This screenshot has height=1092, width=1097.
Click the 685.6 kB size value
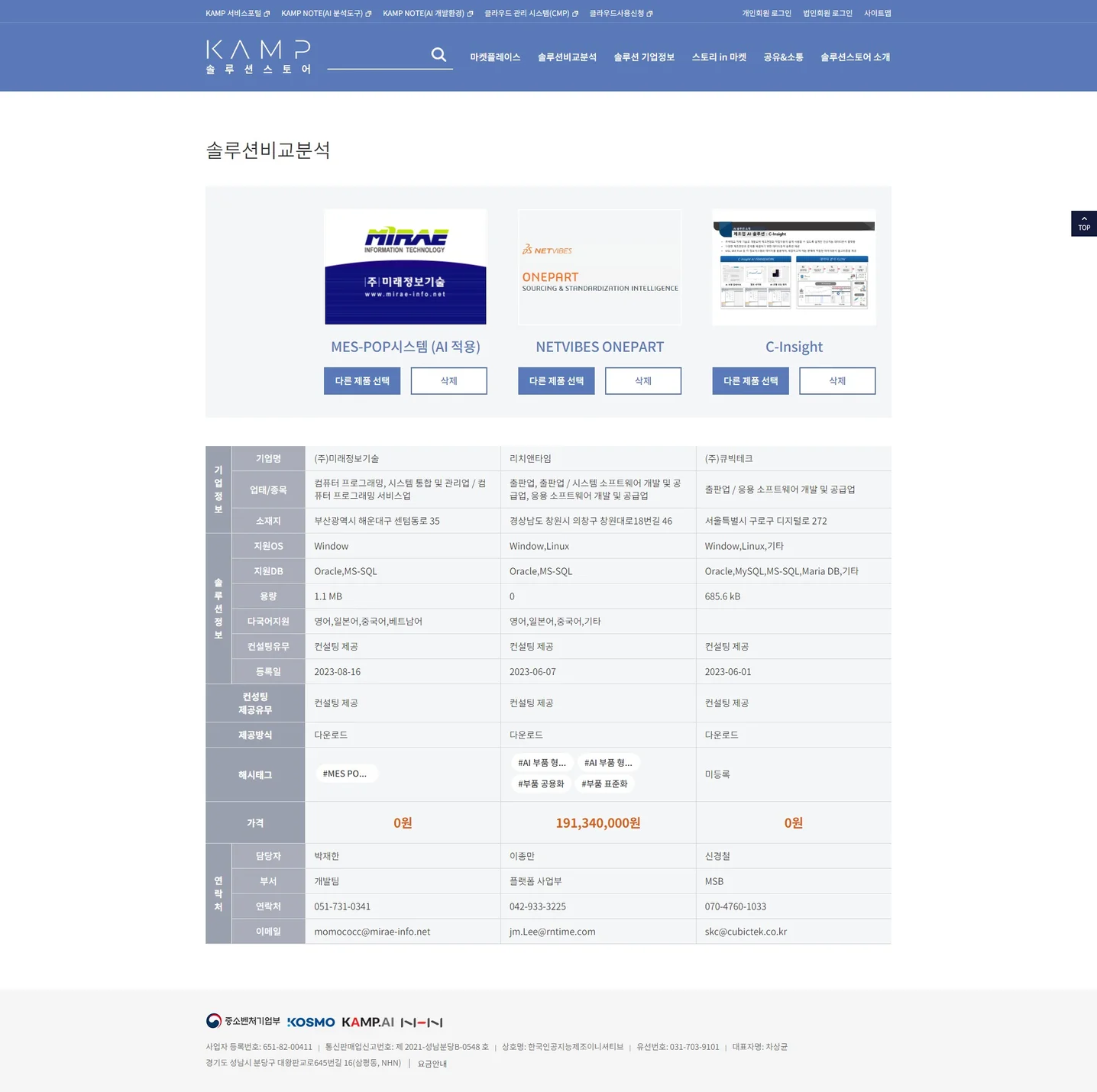pos(723,596)
